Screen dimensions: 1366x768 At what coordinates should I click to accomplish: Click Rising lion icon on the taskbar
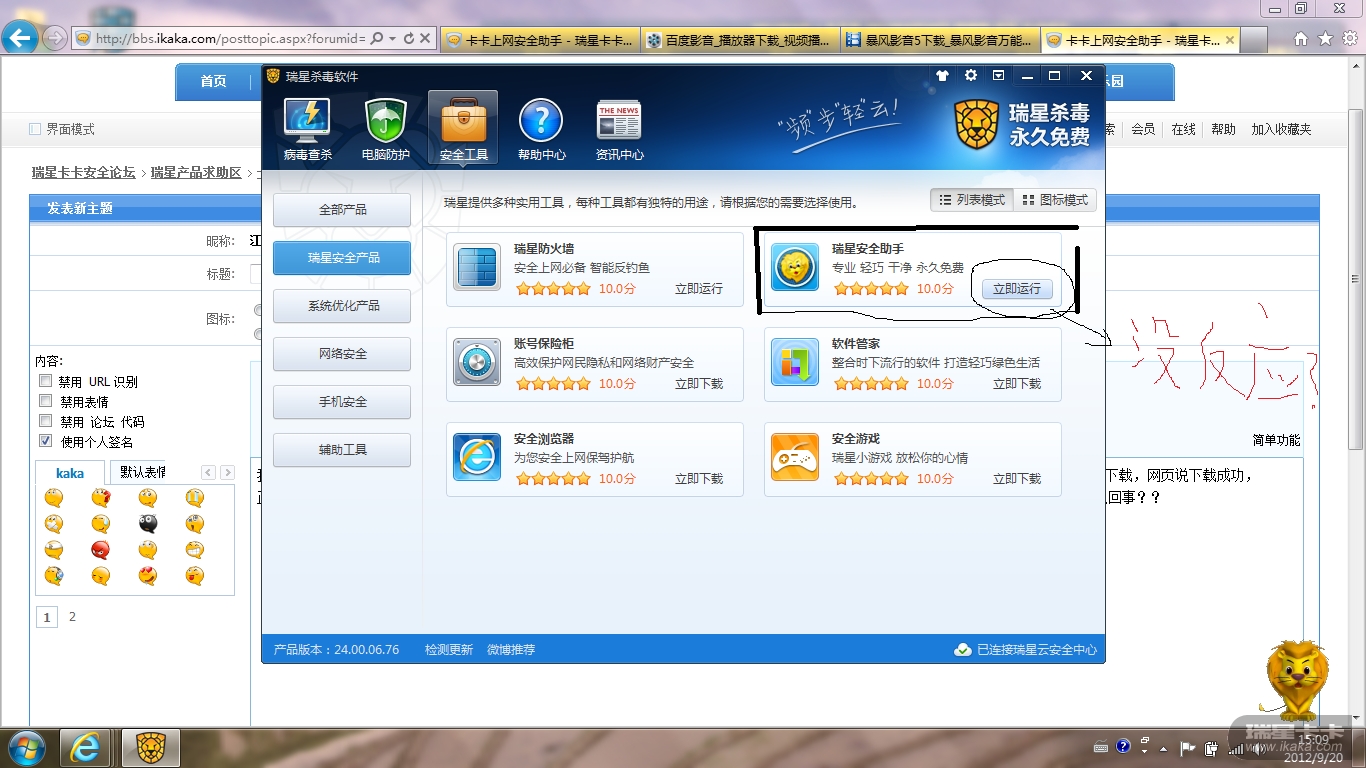pos(150,748)
